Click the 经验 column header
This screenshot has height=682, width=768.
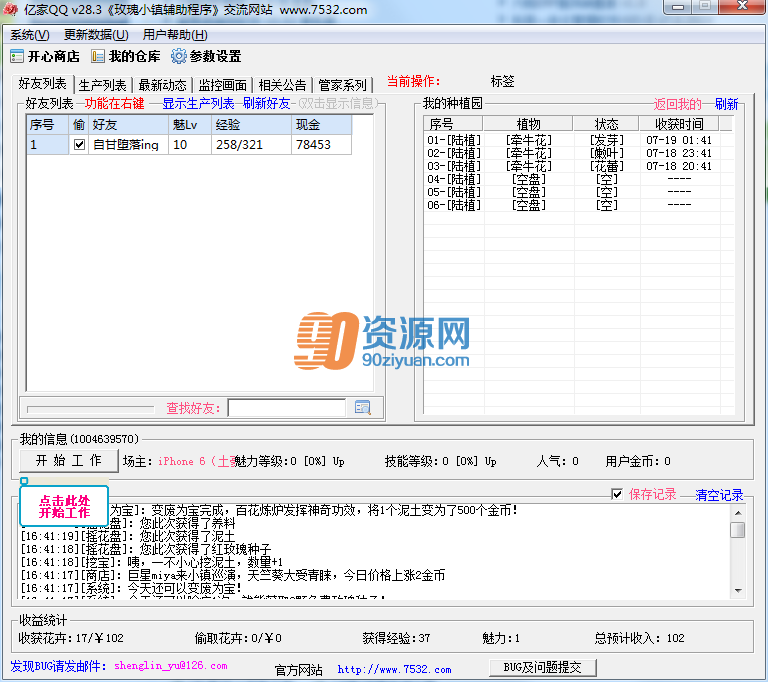(x=252, y=124)
